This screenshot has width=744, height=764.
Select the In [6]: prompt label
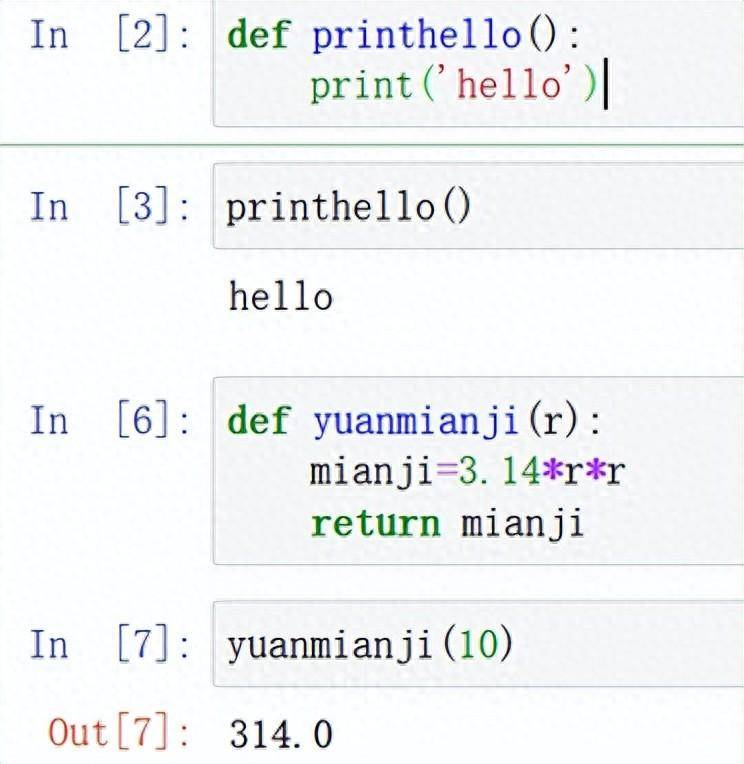point(110,420)
